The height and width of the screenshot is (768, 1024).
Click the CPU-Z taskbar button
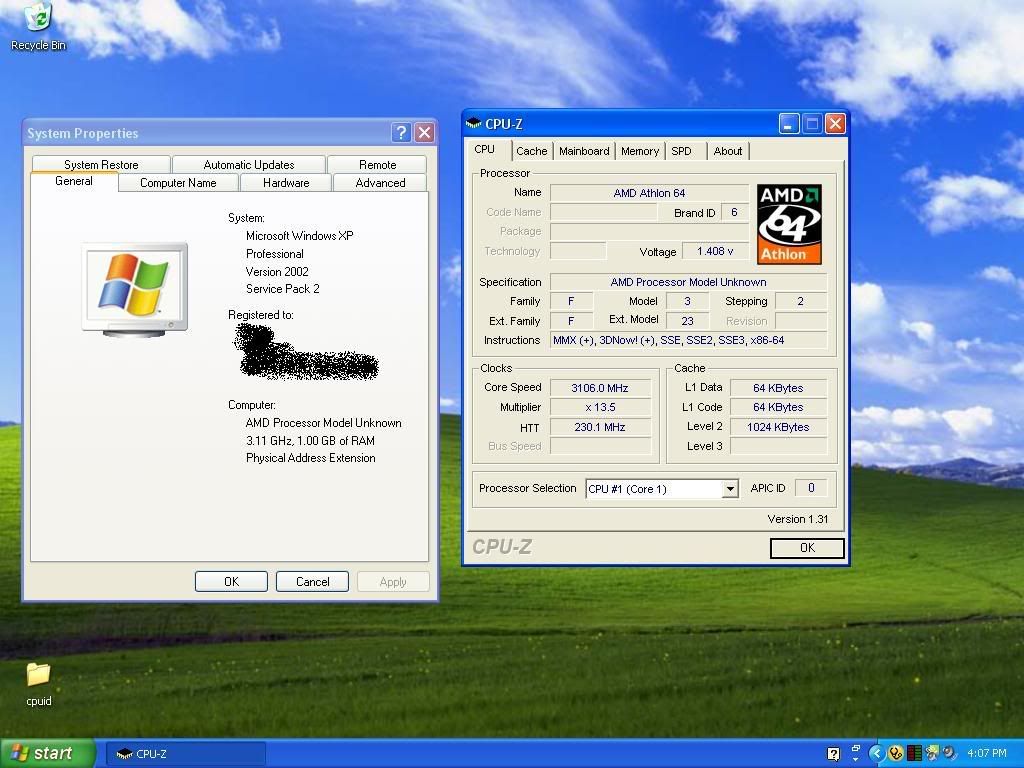click(x=186, y=754)
